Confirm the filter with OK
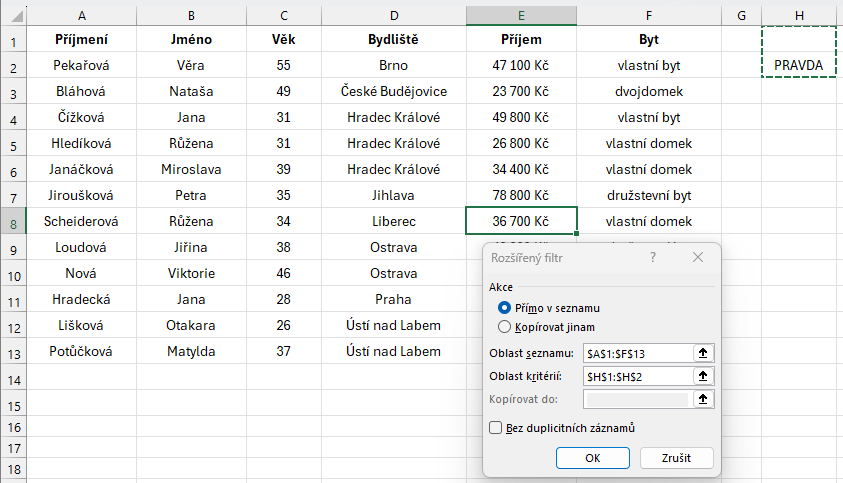843x483 pixels. (x=592, y=458)
